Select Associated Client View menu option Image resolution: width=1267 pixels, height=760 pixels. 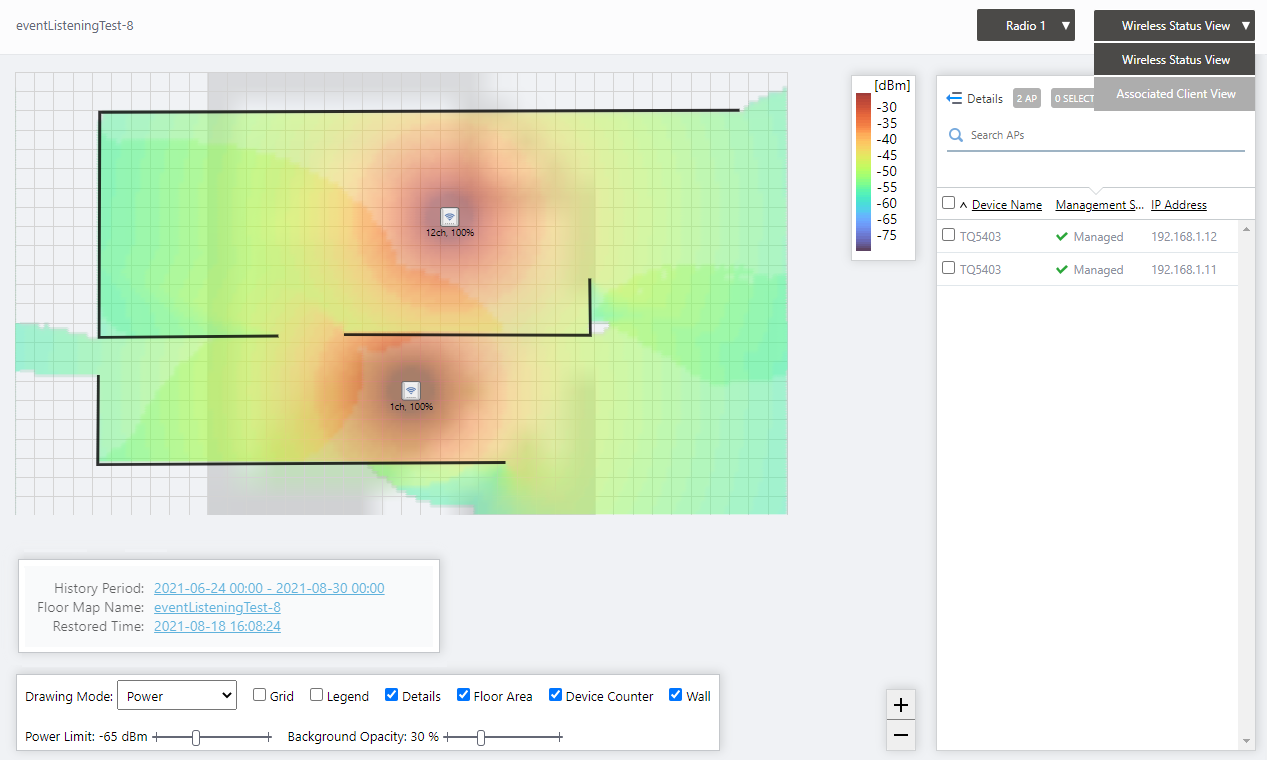tap(1175, 94)
